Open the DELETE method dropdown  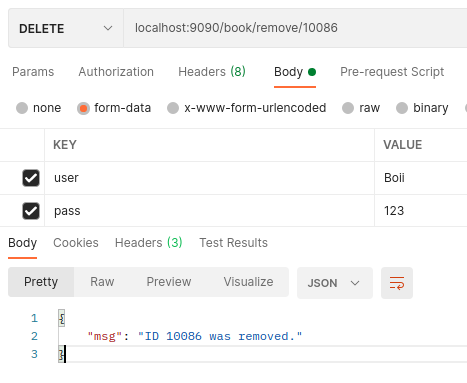tap(66, 28)
